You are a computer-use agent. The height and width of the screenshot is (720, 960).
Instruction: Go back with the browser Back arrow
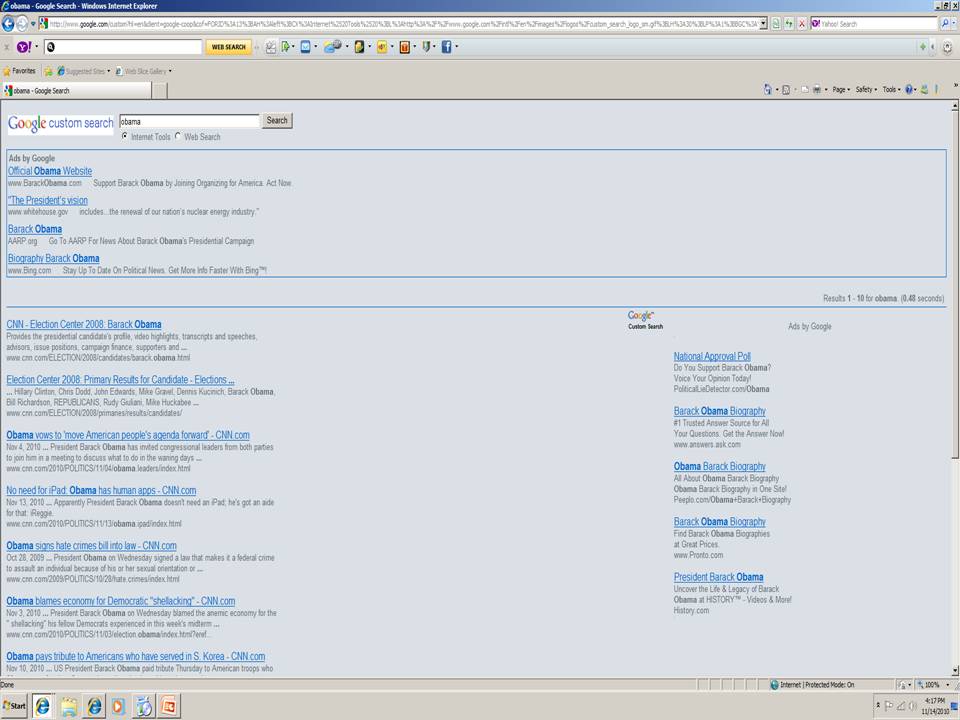(8, 24)
